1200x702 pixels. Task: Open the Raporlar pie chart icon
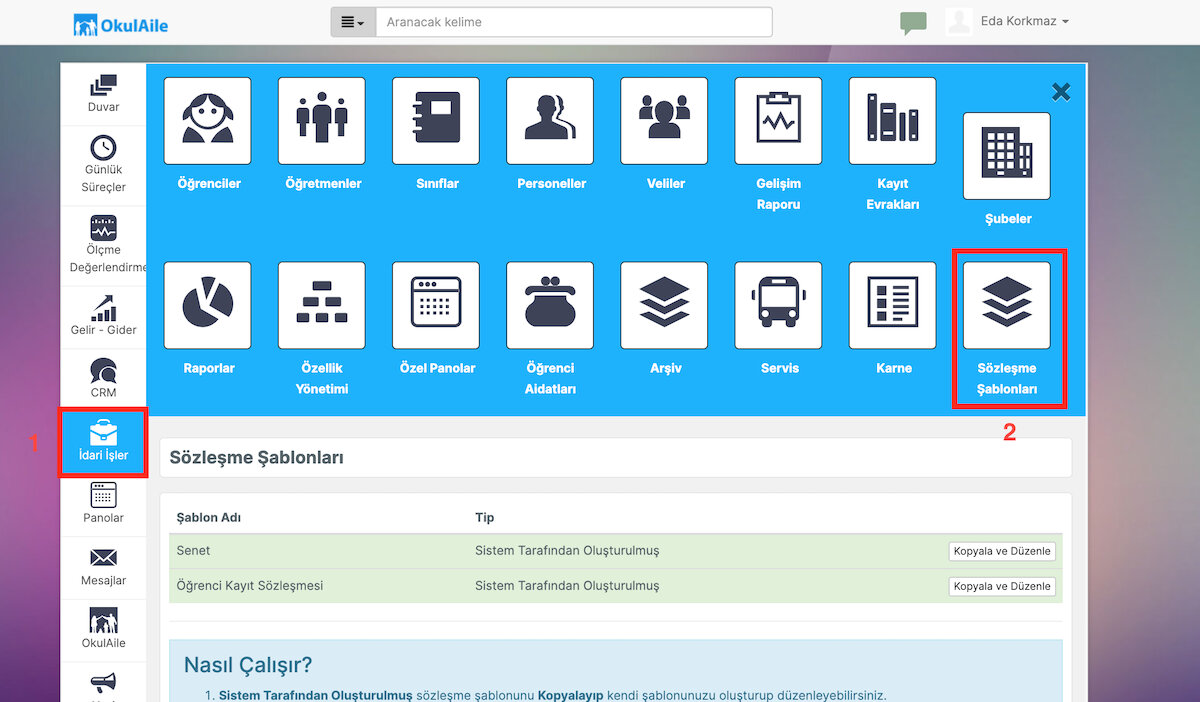tap(208, 305)
